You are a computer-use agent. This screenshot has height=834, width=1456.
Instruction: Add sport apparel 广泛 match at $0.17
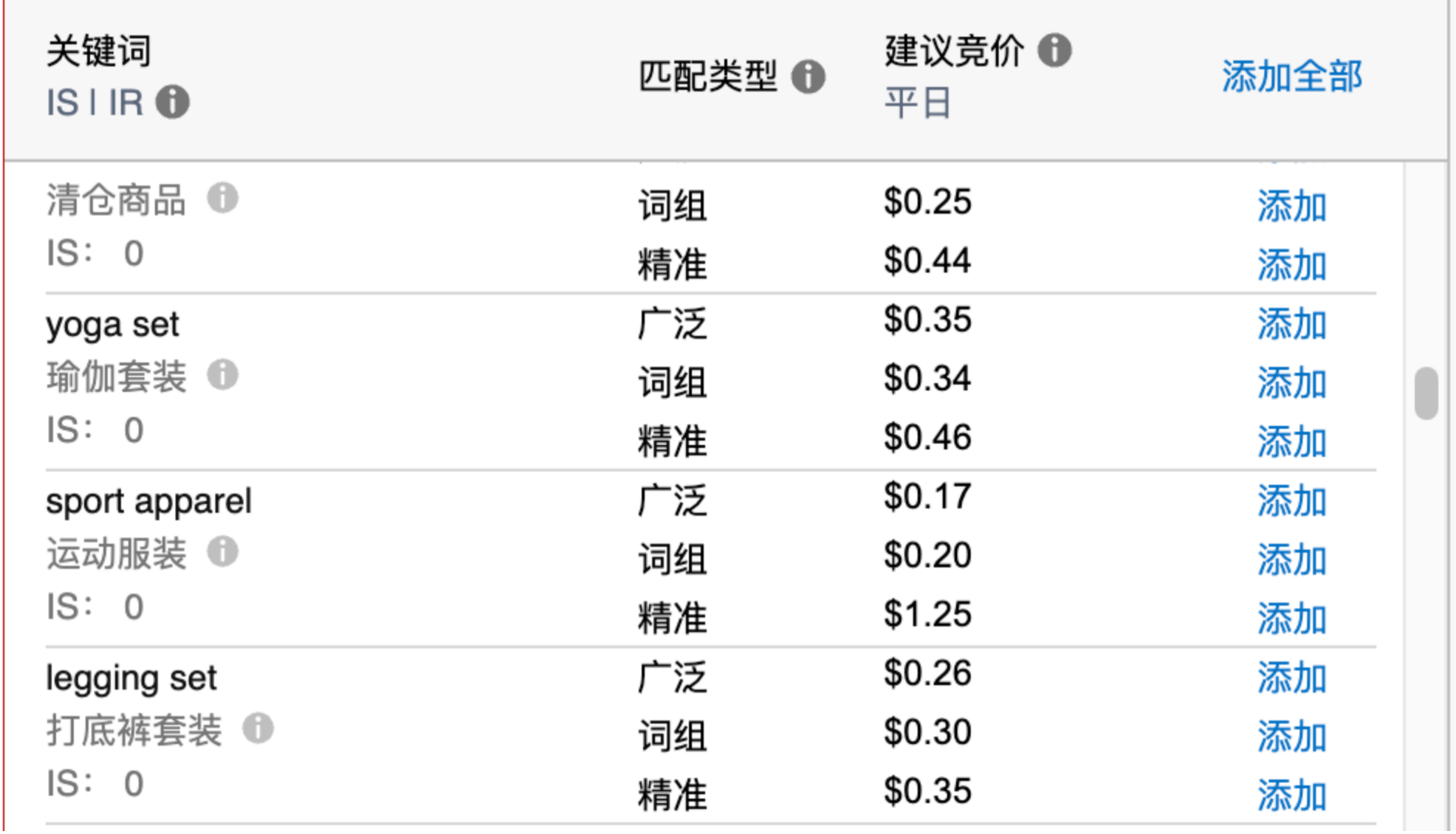tap(1292, 502)
